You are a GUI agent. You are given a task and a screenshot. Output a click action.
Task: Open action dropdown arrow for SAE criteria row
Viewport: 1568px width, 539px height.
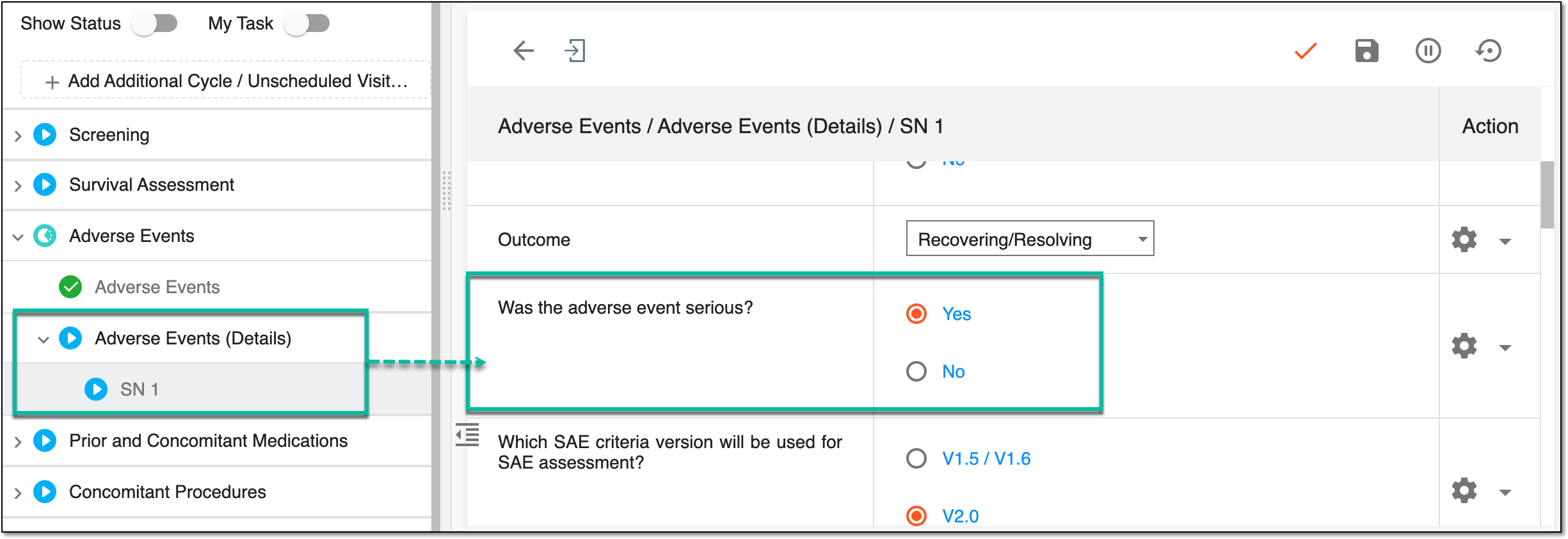click(x=1505, y=492)
